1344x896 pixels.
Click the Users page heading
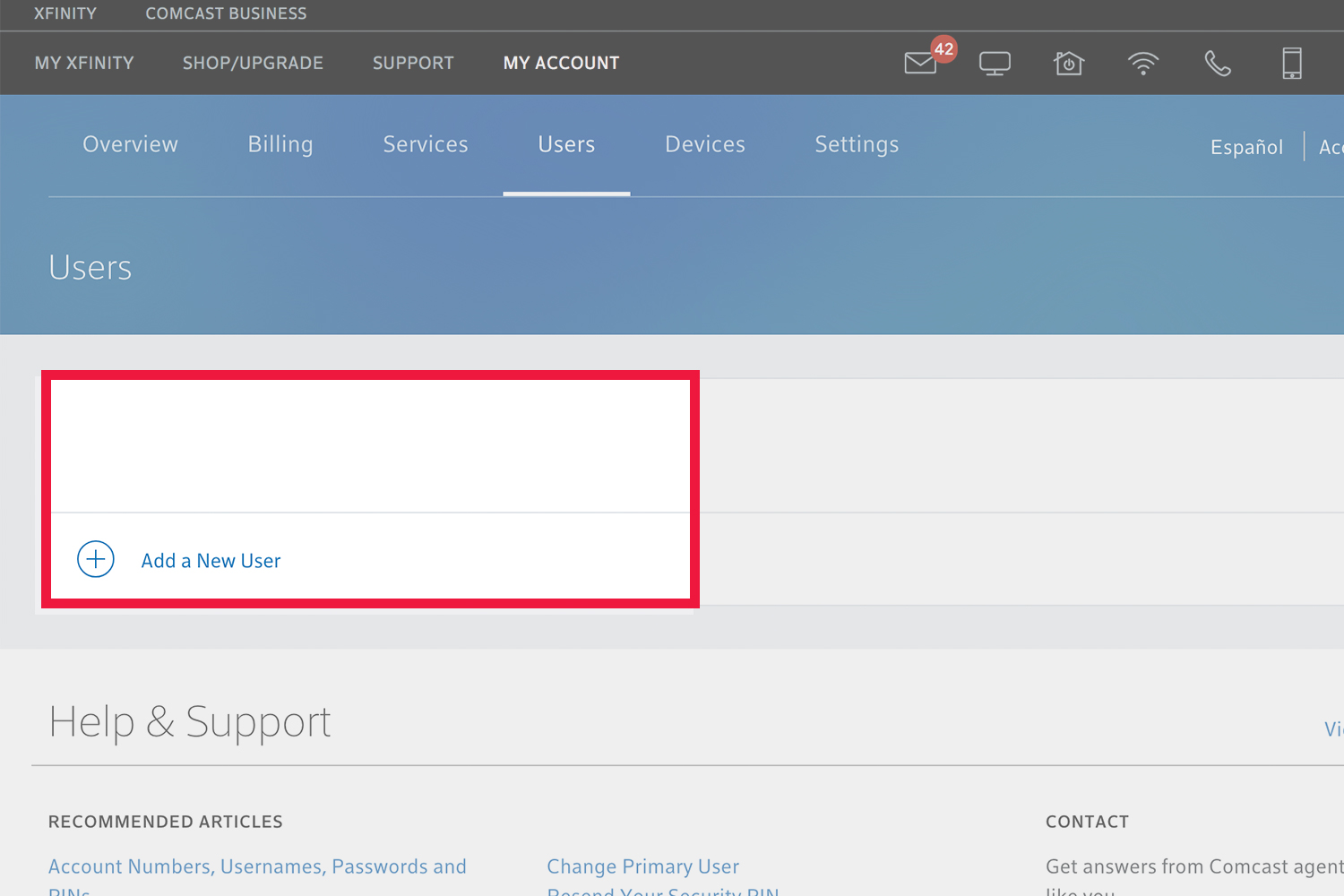point(90,267)
